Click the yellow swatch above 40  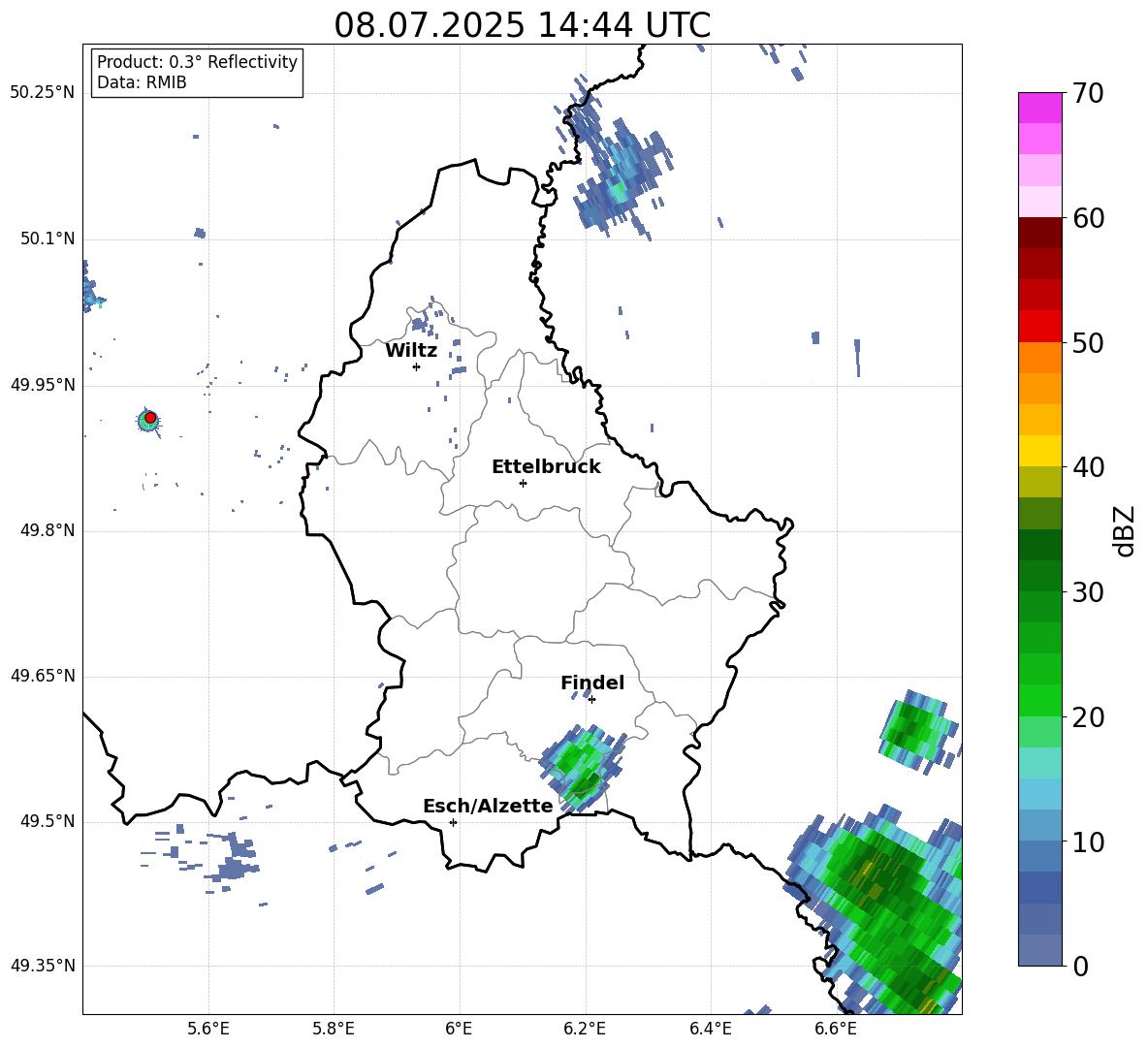(1039, 451)
